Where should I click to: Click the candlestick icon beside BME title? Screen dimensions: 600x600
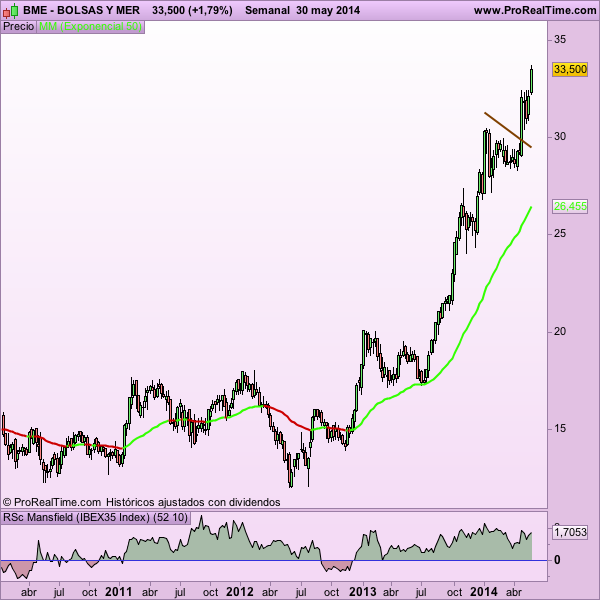(x=10, y=11)
